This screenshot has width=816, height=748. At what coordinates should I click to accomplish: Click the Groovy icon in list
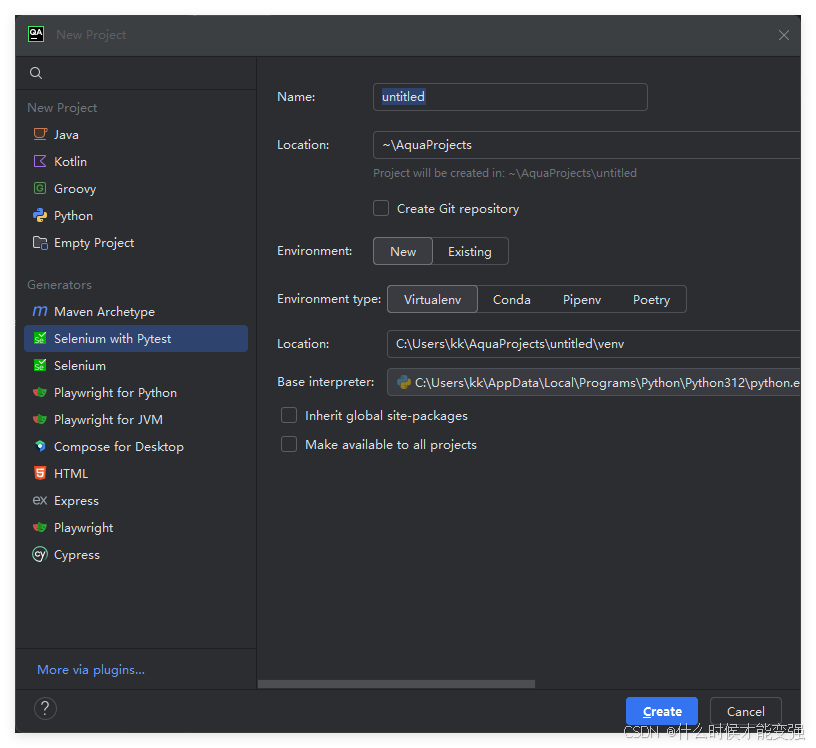(x=40, y=188)
